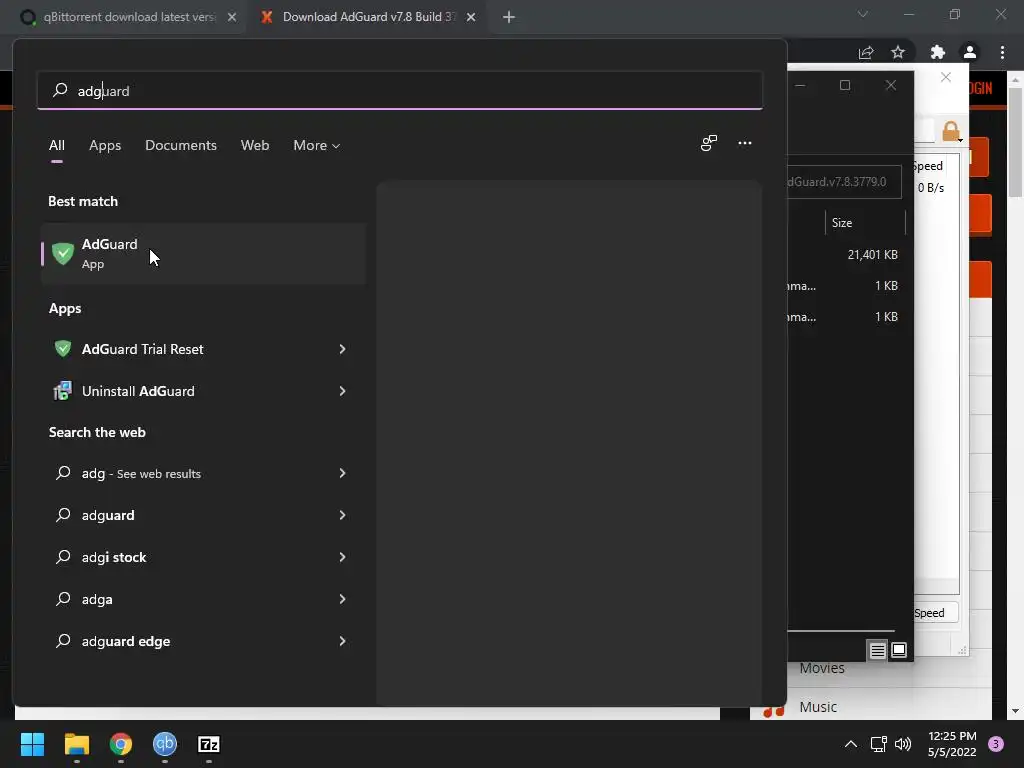Viewport: 1024px width, 768px height.
Task: Click the volume speaker tray icon
Action: coord(903,744)
